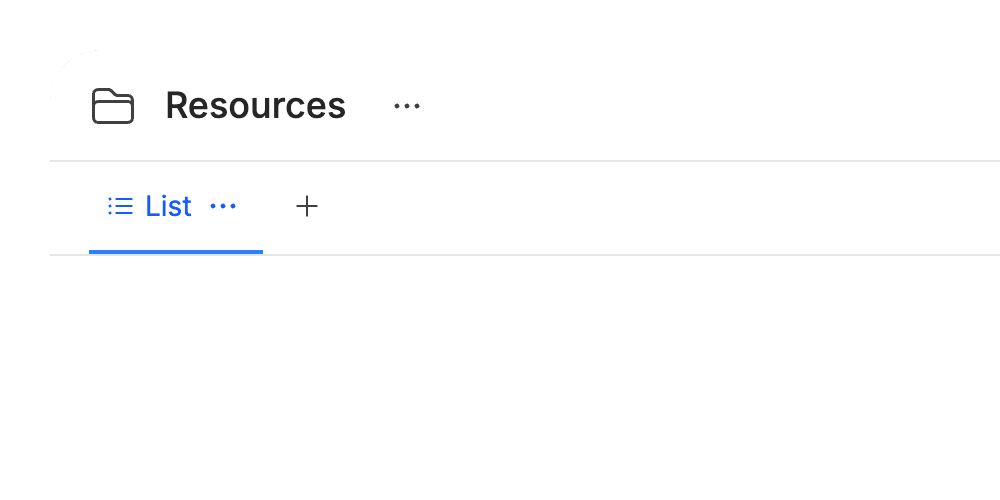Click the Resources heading text
Image resolution: width=1000 pixels, height=500 pixels.
(x=255, y=106)
